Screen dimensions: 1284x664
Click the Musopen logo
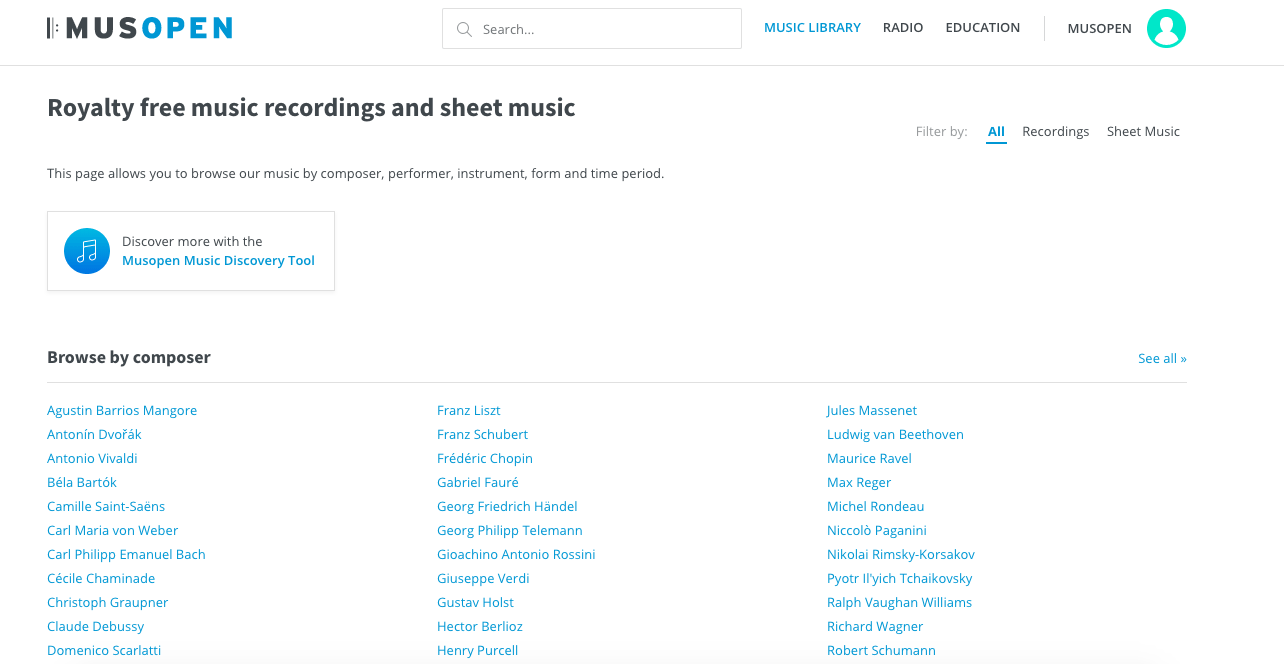click(x=140, y=28)
